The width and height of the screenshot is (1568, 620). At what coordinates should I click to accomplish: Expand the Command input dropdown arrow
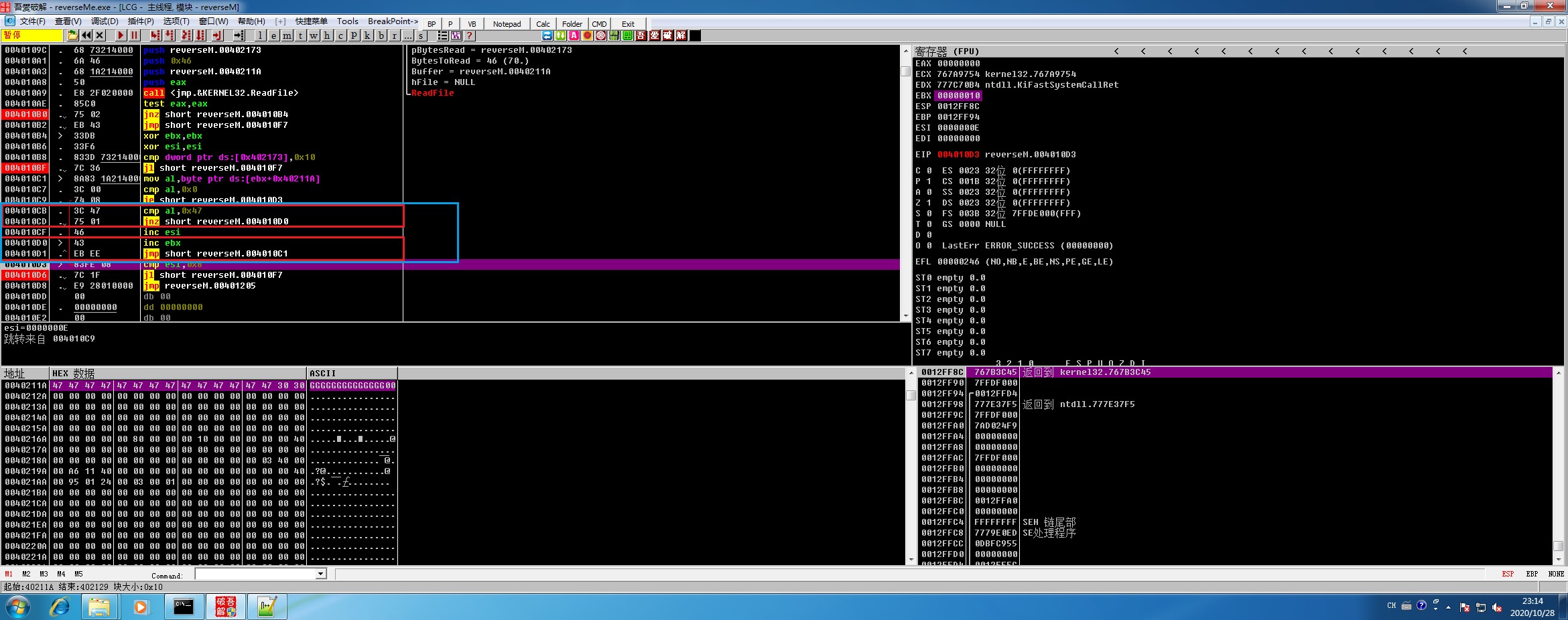click(320, 574)
